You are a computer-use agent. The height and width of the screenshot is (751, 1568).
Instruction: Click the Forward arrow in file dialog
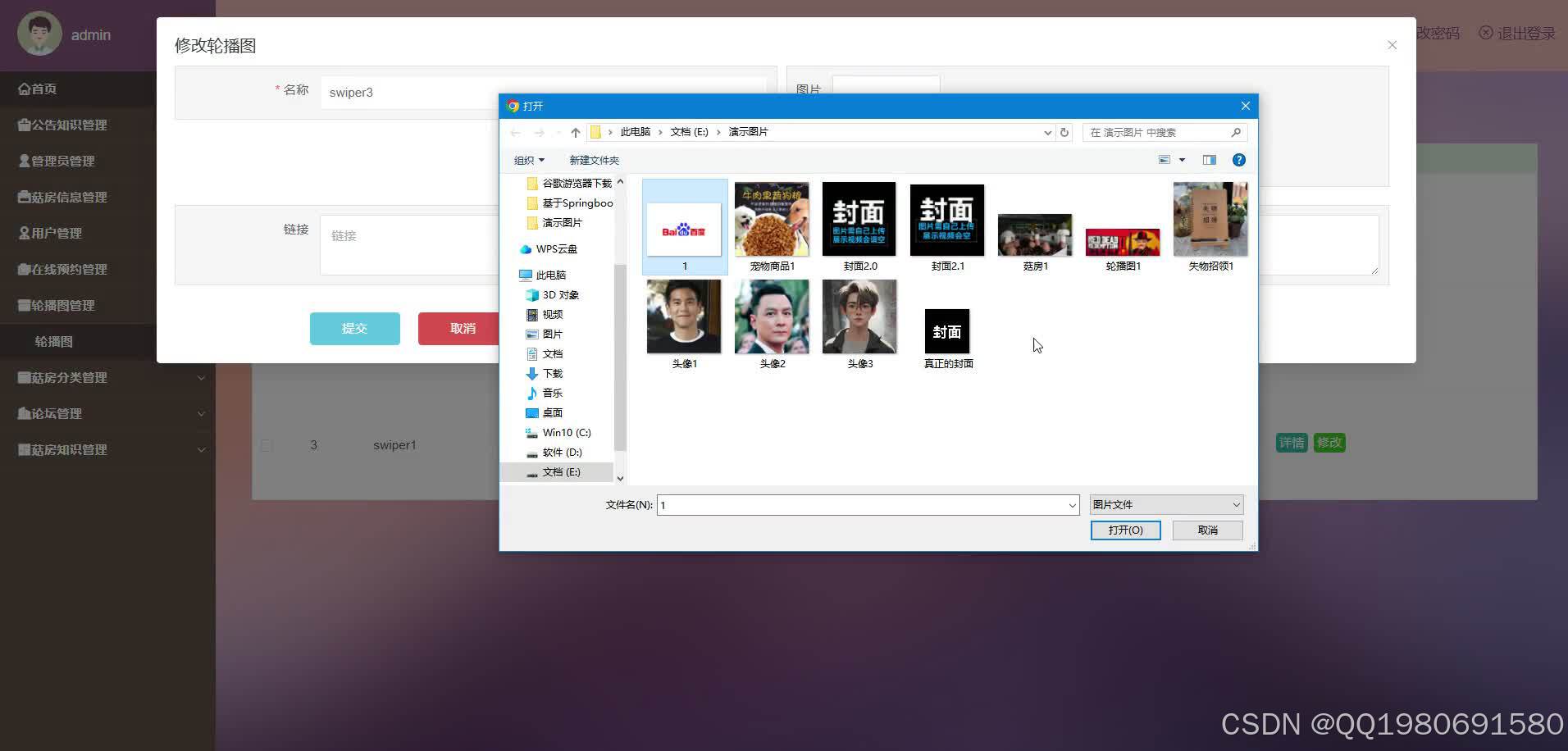click(x=539, y=132)
